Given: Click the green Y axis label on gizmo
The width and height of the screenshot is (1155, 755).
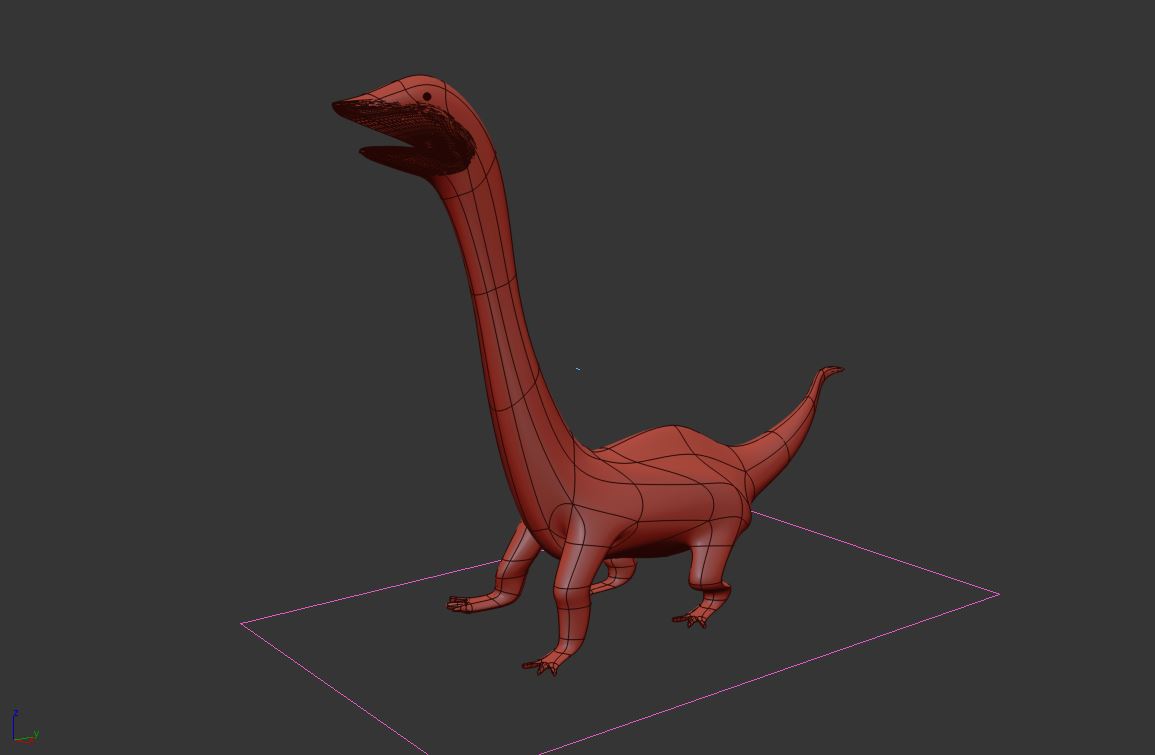Looking at the screenshot, I should coord(36,734).
